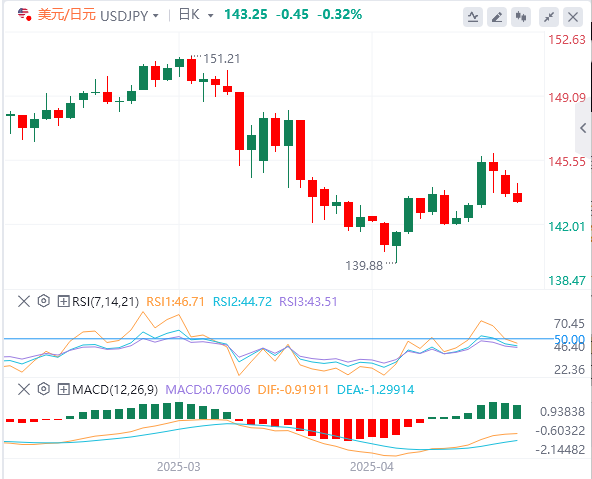Screen dimensions: 592x479
Task: Select the drawing pencil tool
Action: click(x=496, y=17)
